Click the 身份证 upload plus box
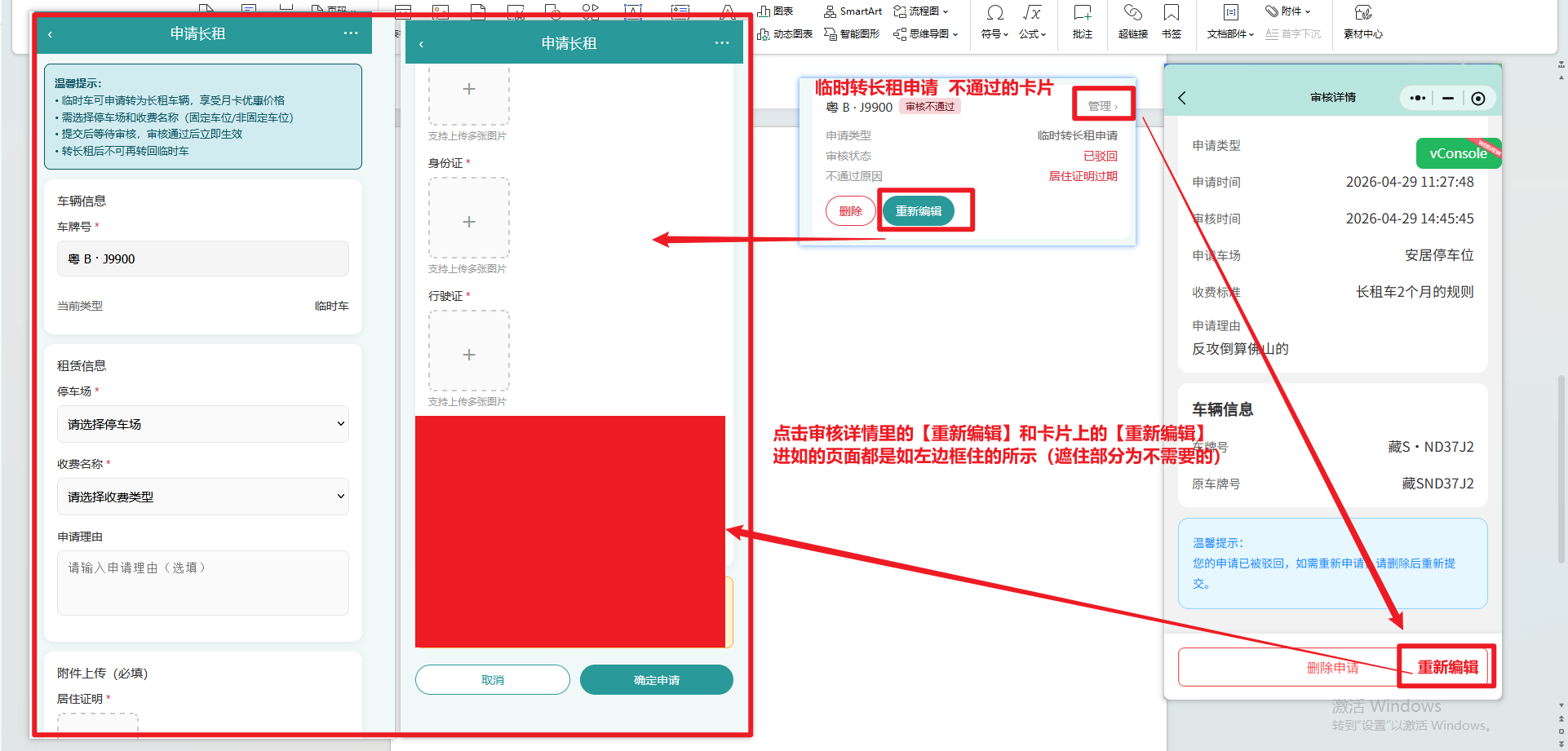Viewport: 1568px width, 751px height. point(469,219)
